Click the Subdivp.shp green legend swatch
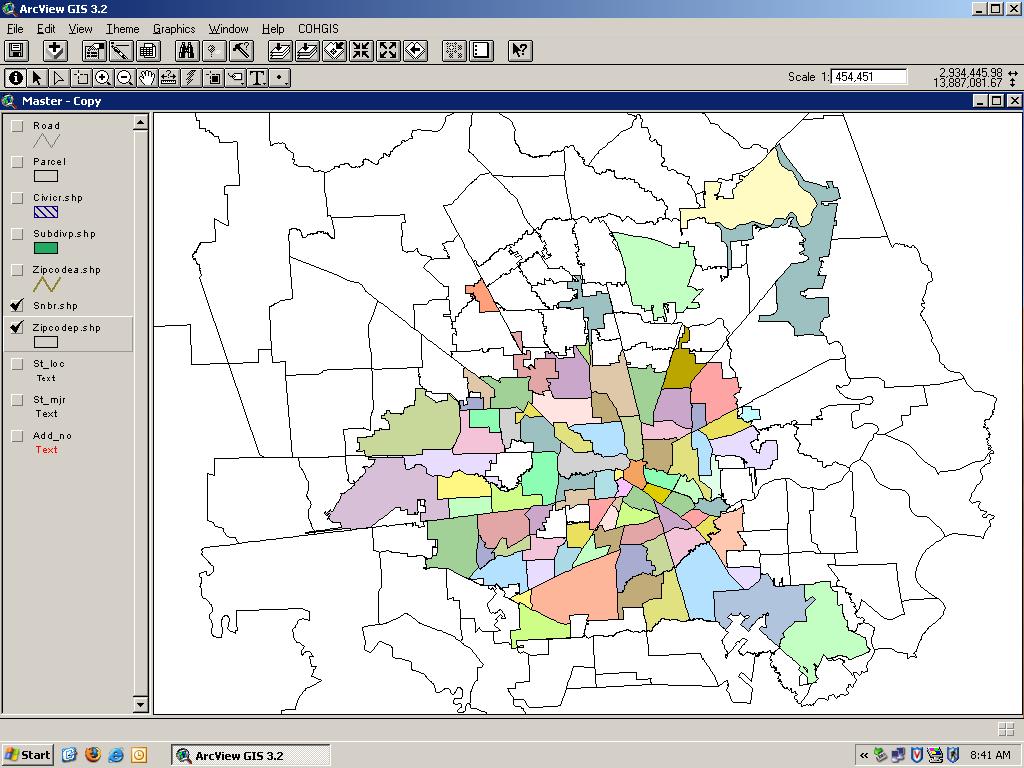The height and width of the screenshot is (768, 1024). click(x=46, y=248)
